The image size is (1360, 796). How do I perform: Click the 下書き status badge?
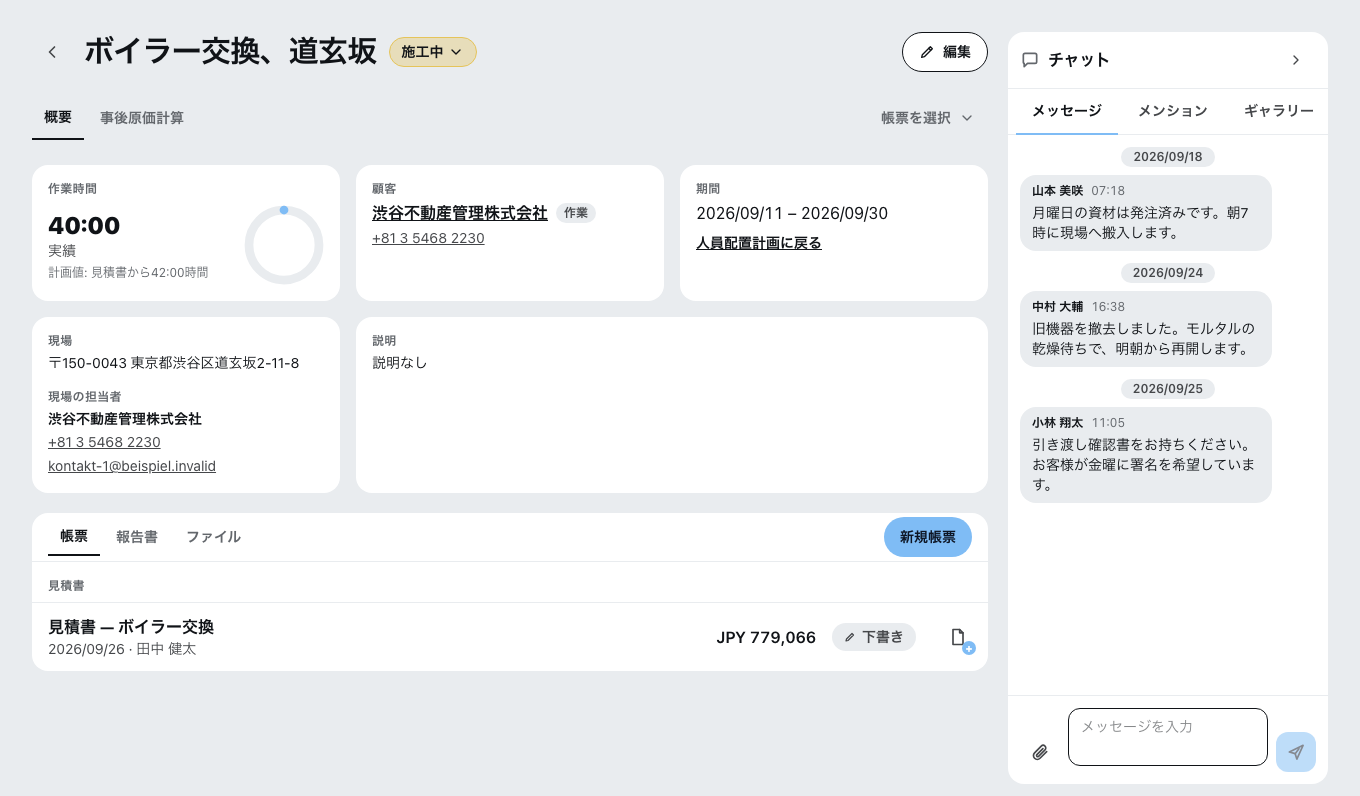(x=874, y=637)
